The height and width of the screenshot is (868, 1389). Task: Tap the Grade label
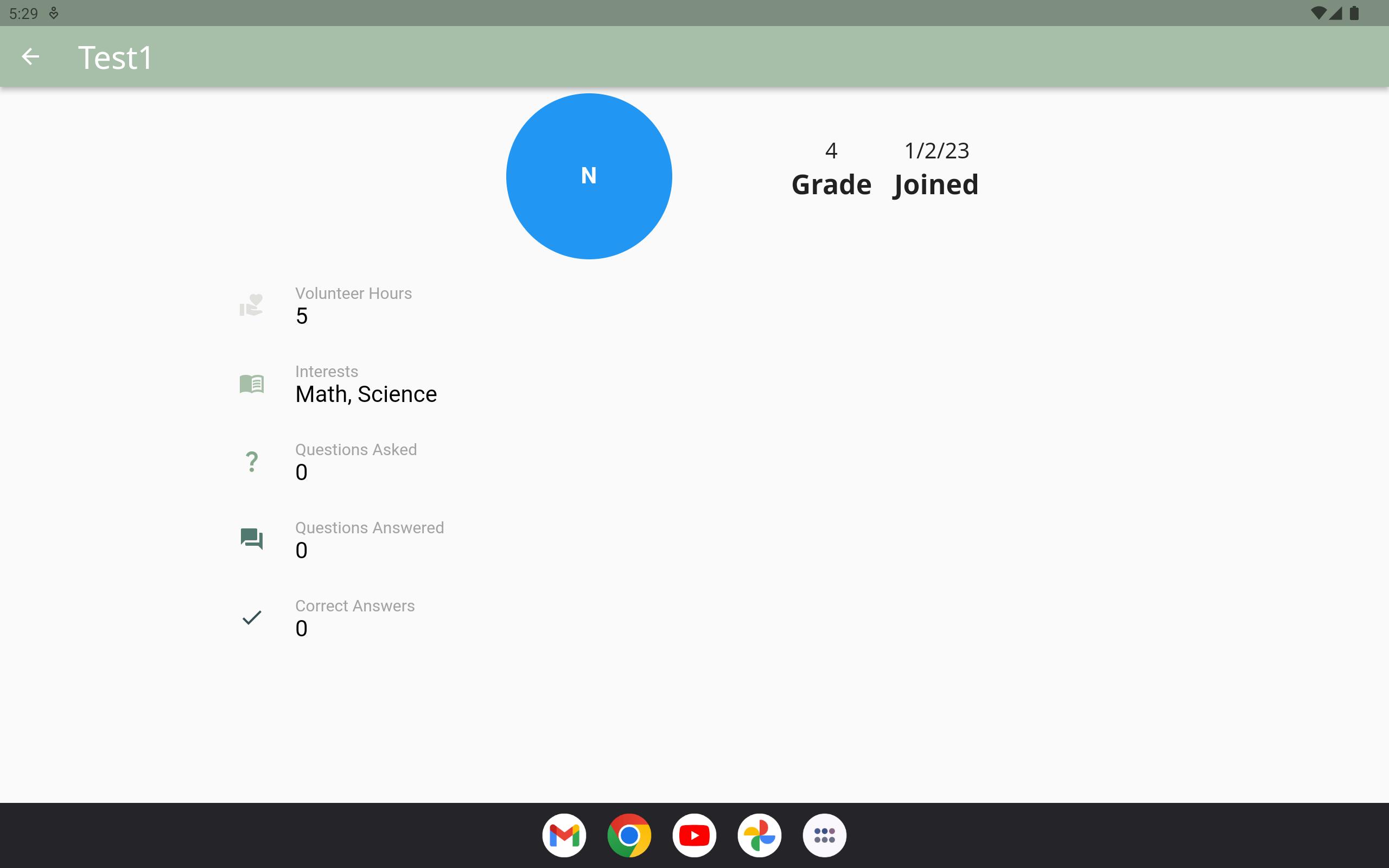[x=831, y=185]
